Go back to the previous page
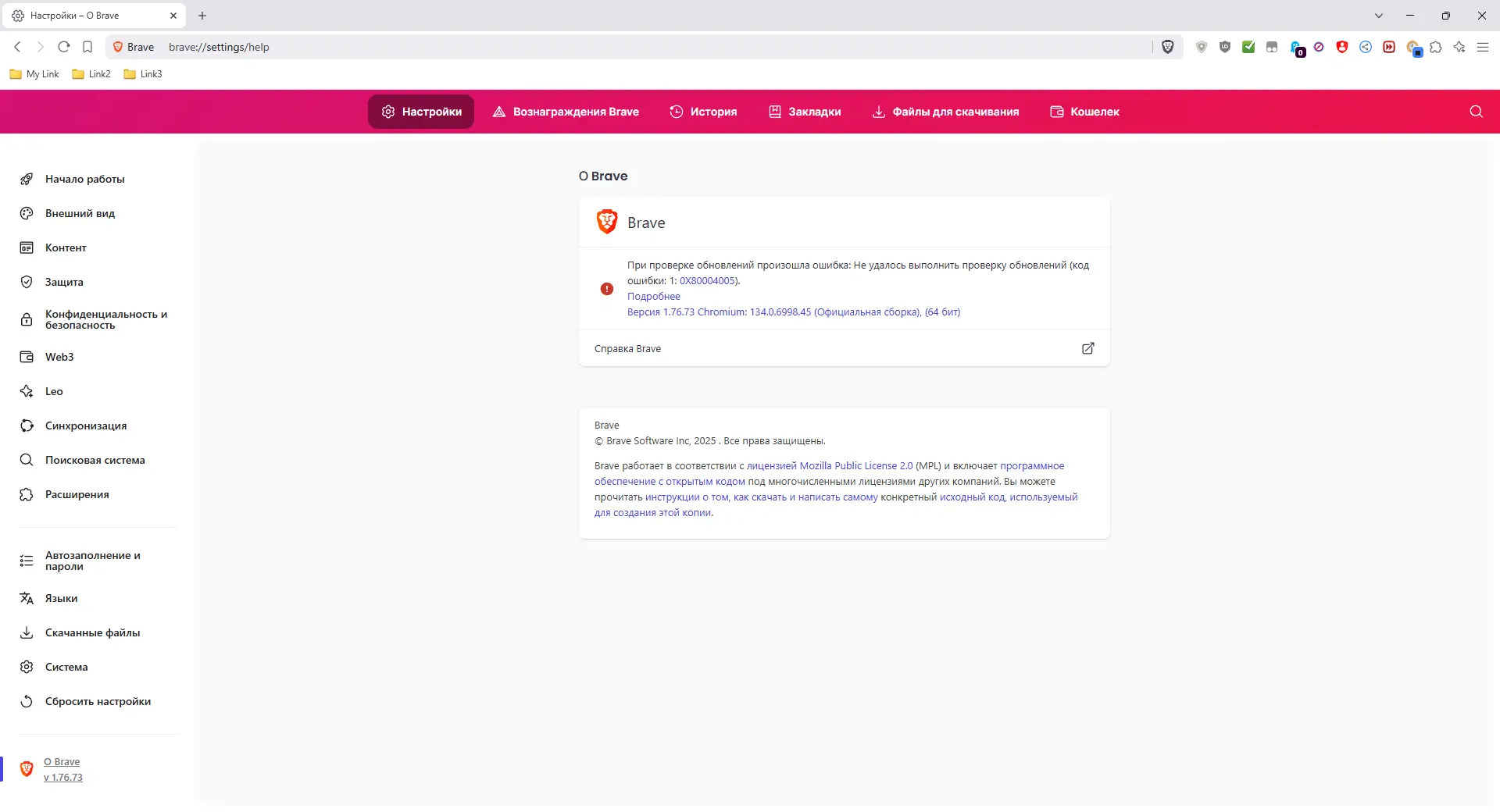The image size is (1500, 812). point(17,47)
